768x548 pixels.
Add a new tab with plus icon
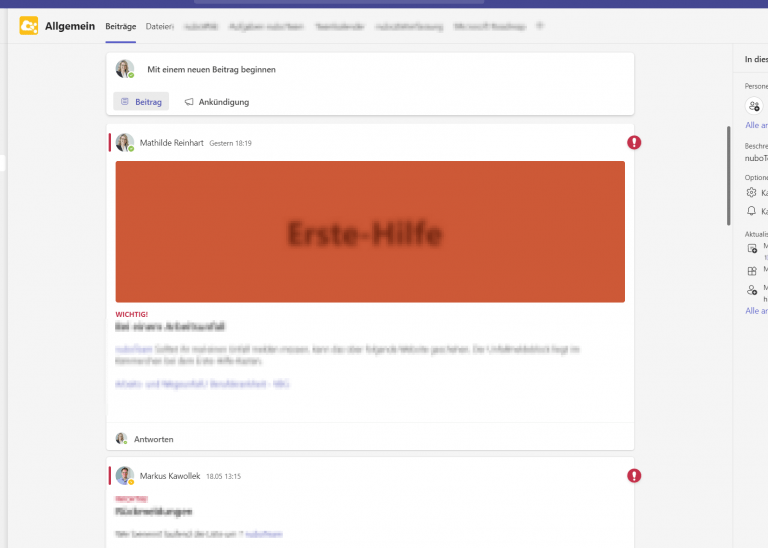[540, 26]
